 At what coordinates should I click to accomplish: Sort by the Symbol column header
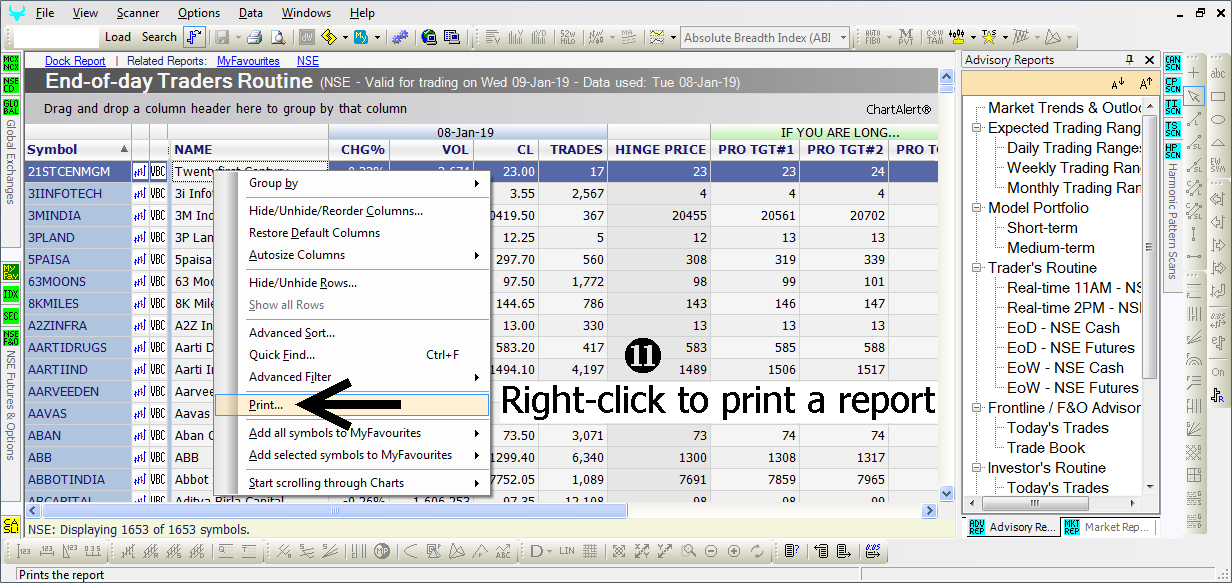tap(77, 150)
